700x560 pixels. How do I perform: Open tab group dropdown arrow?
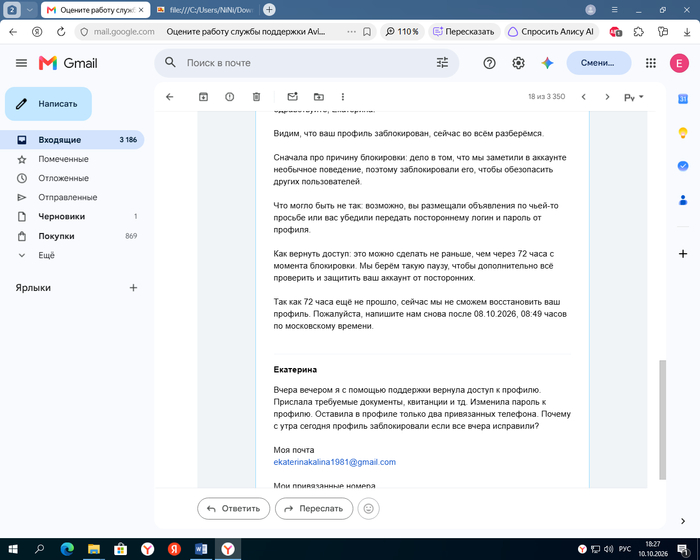(x=29, y=10)
